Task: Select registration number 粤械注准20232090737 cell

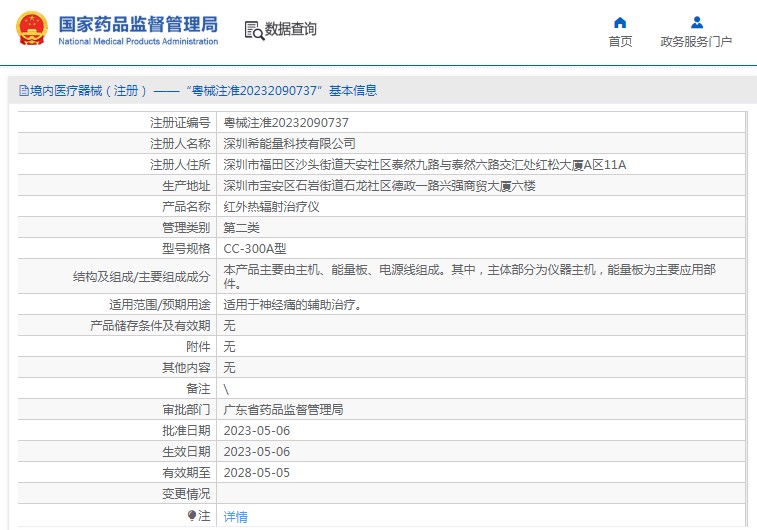Action: (x=286, y=123)
